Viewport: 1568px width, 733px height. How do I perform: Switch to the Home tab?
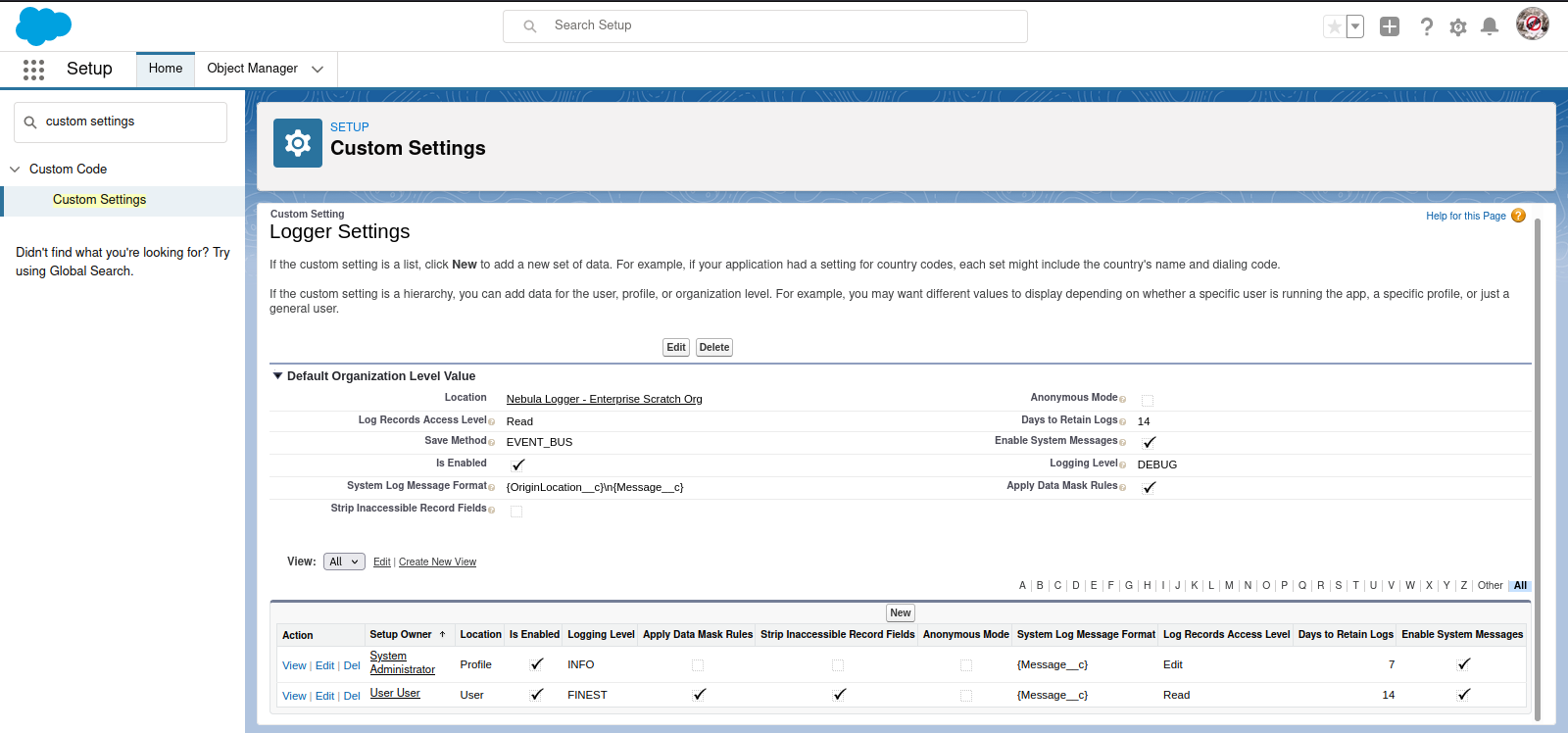point(166,69)
